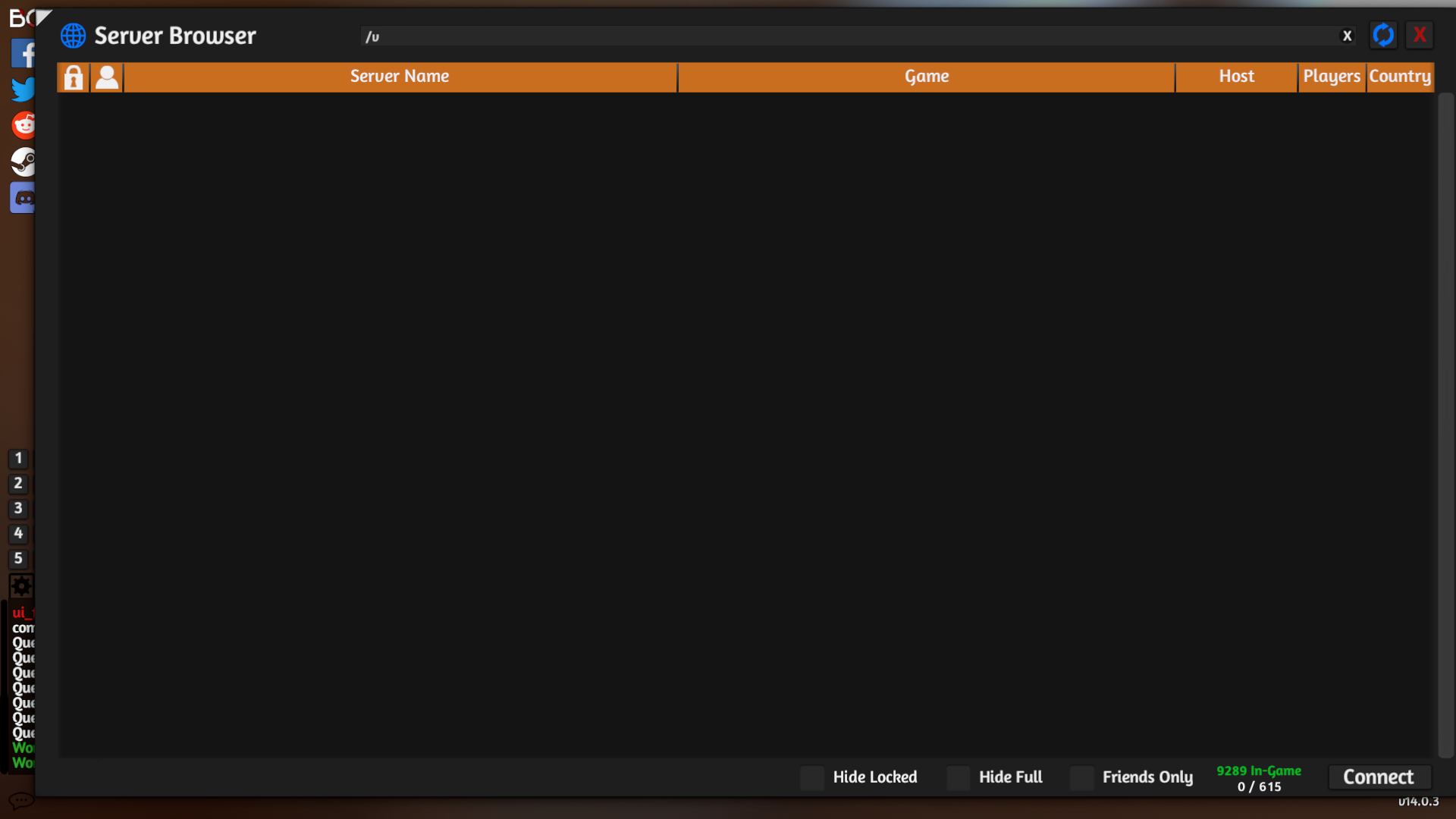Open the Reddit icon link
Screen dimensions: 1456x819
24,125
